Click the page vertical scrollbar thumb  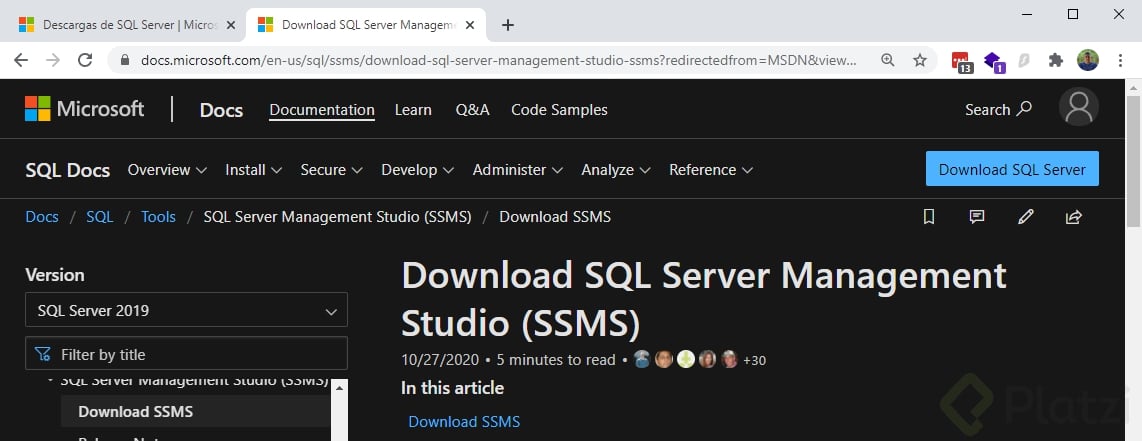click(x=1133, y=162)
